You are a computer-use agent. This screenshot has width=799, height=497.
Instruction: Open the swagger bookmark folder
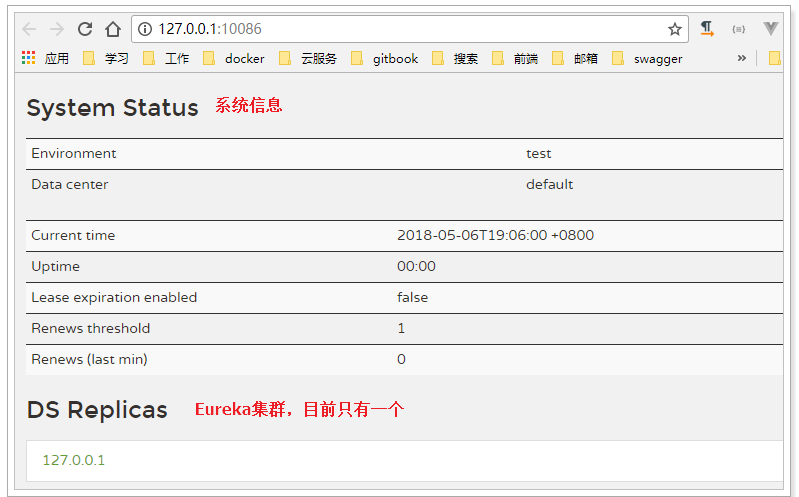pyautogui.click(x=647, y=59)
